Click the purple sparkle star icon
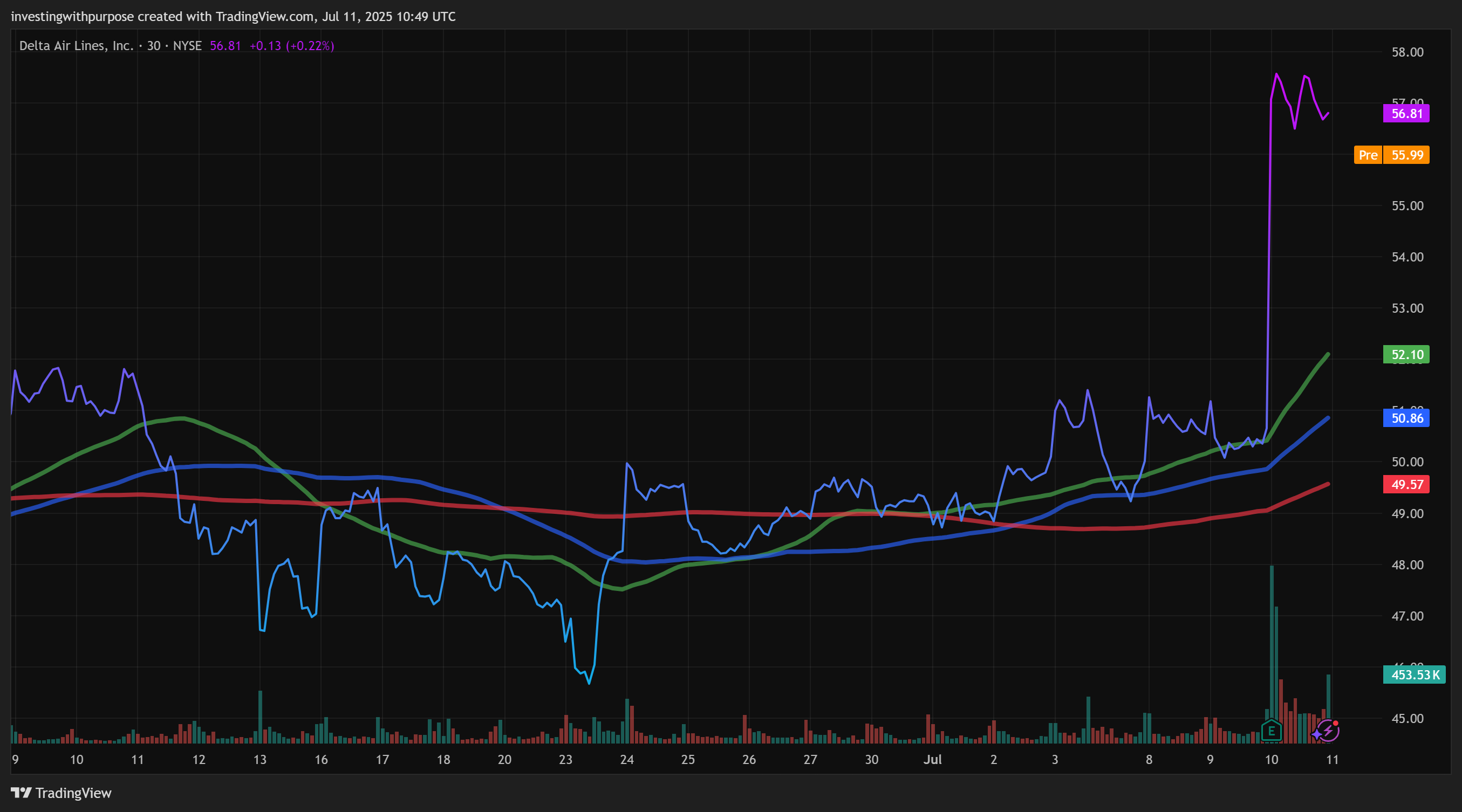This screenshot has width=1462, height=812. [1317, 735]
